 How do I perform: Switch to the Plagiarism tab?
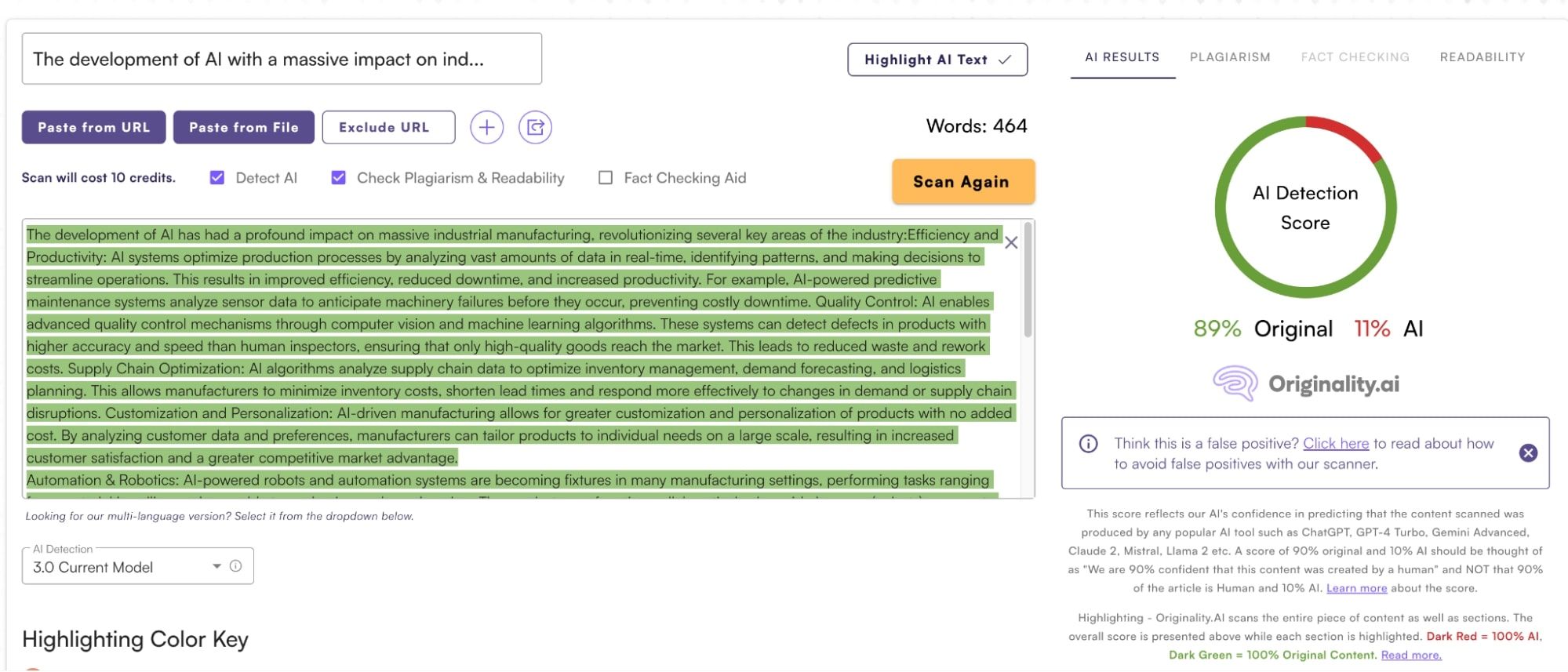[x=1229, y=57]
